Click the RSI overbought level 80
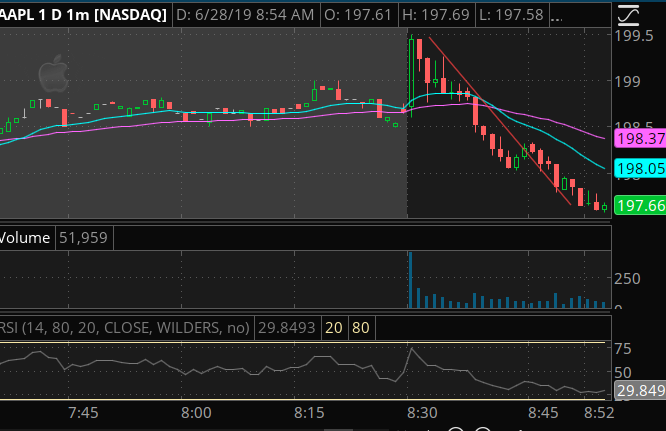The width and height of the screenshot is (666, 431). tap(361, 328)
